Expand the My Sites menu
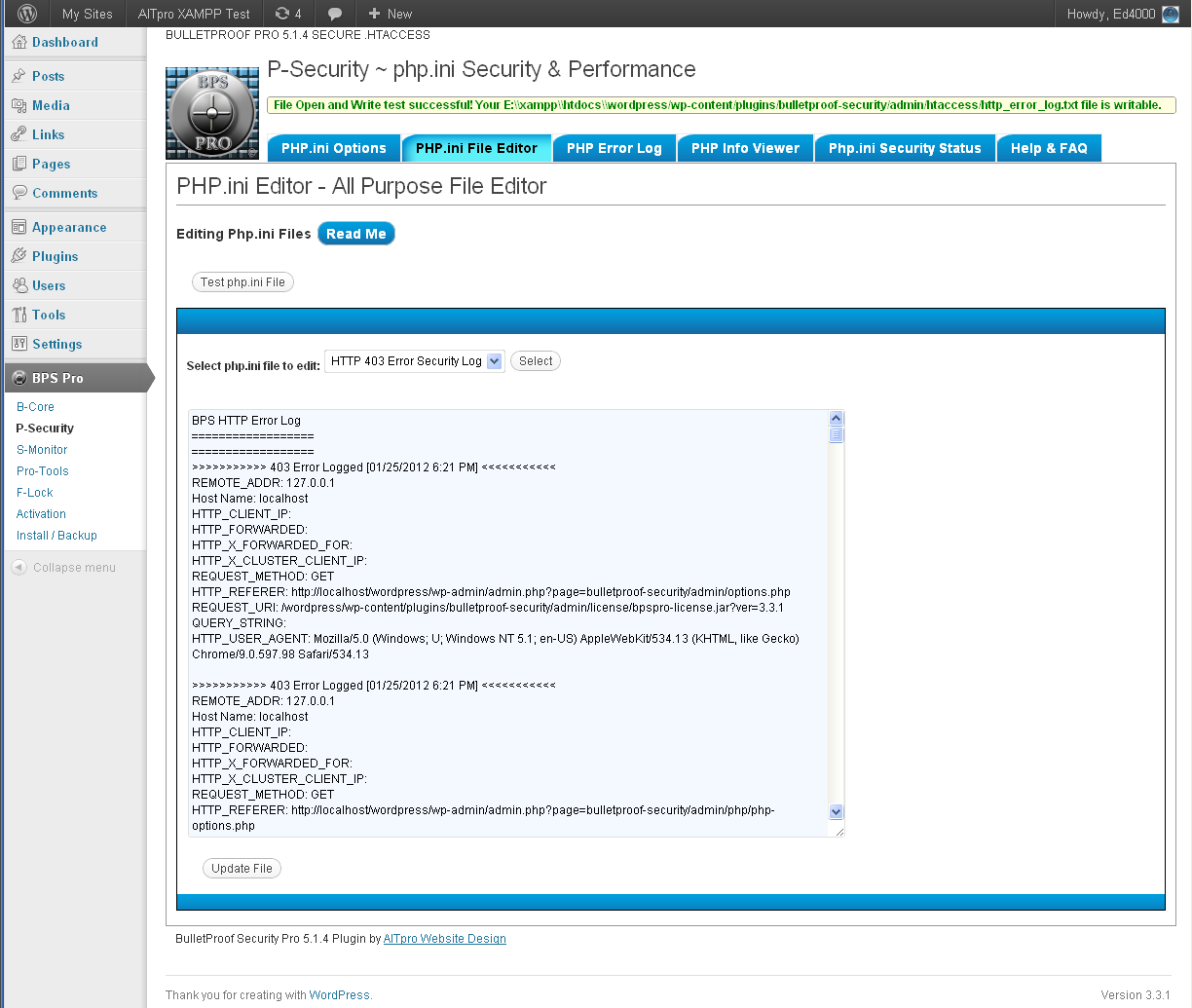1192x1008 pixels. click(87, 14)
